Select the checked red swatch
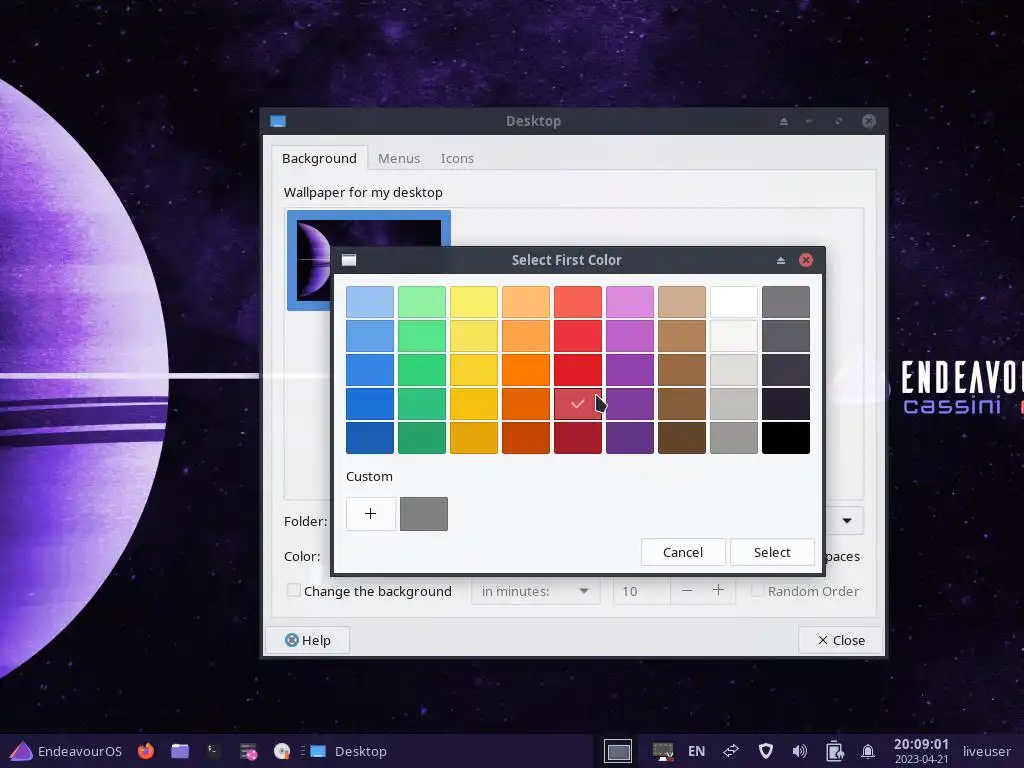 [577, 404]
